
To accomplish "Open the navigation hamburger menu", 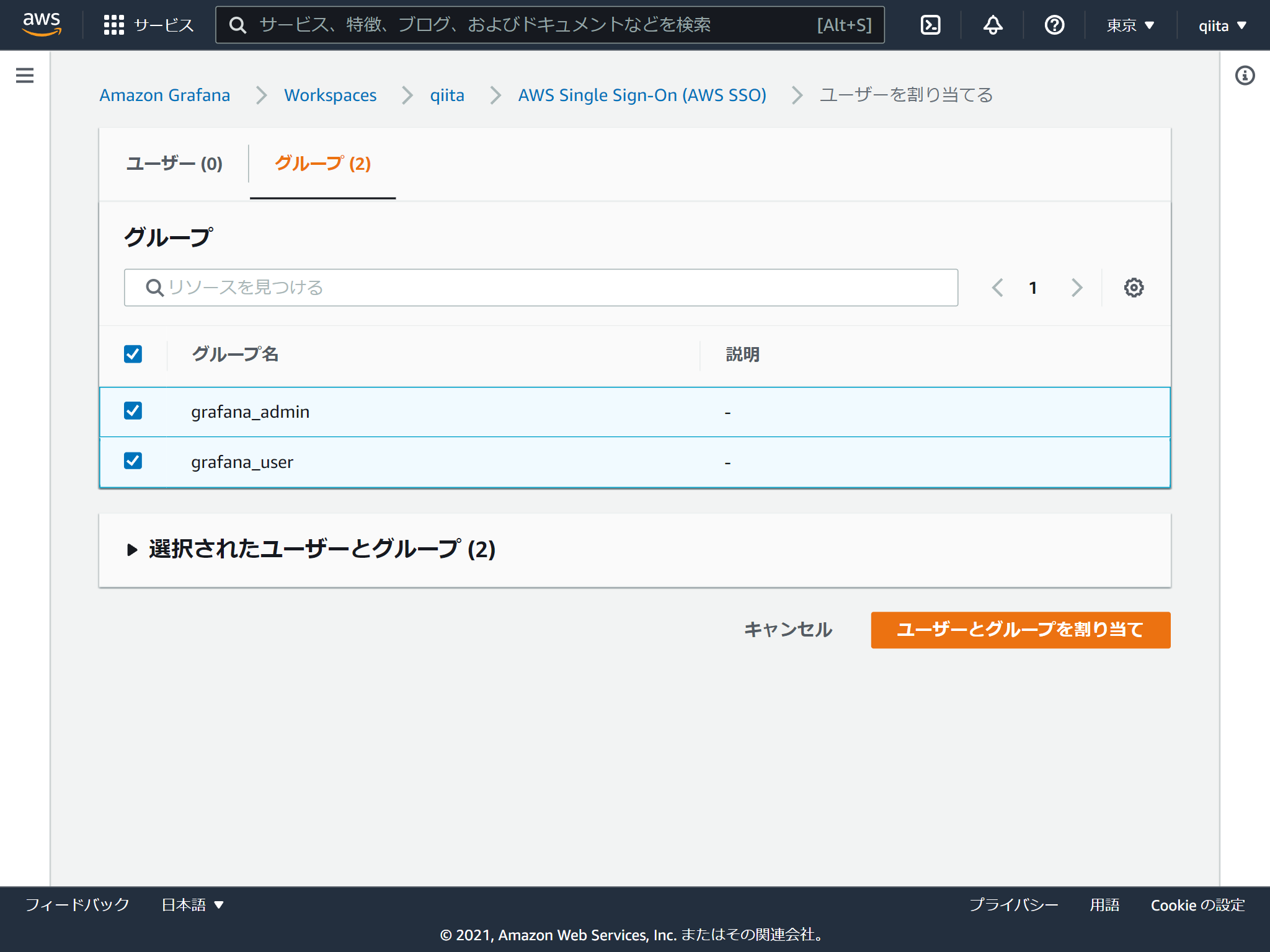I will [x=24, y=75].
